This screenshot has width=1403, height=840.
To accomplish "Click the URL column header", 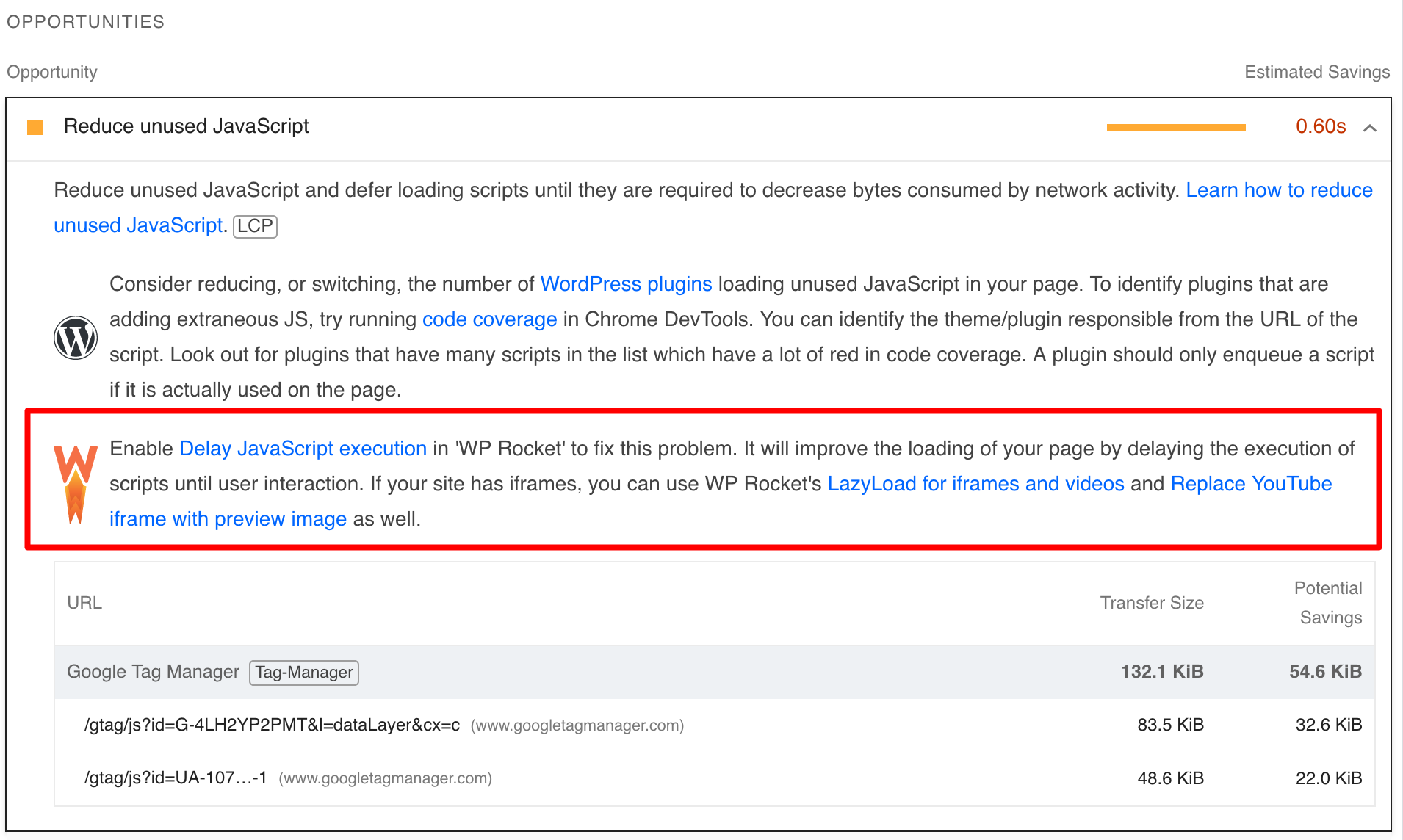I will pos(84,603).
